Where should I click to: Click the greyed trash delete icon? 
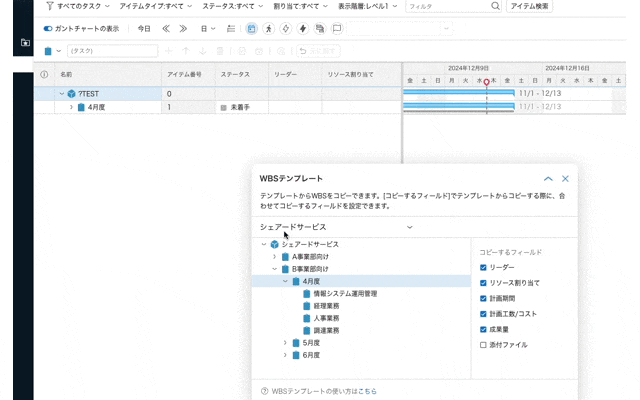coord(220,51)
